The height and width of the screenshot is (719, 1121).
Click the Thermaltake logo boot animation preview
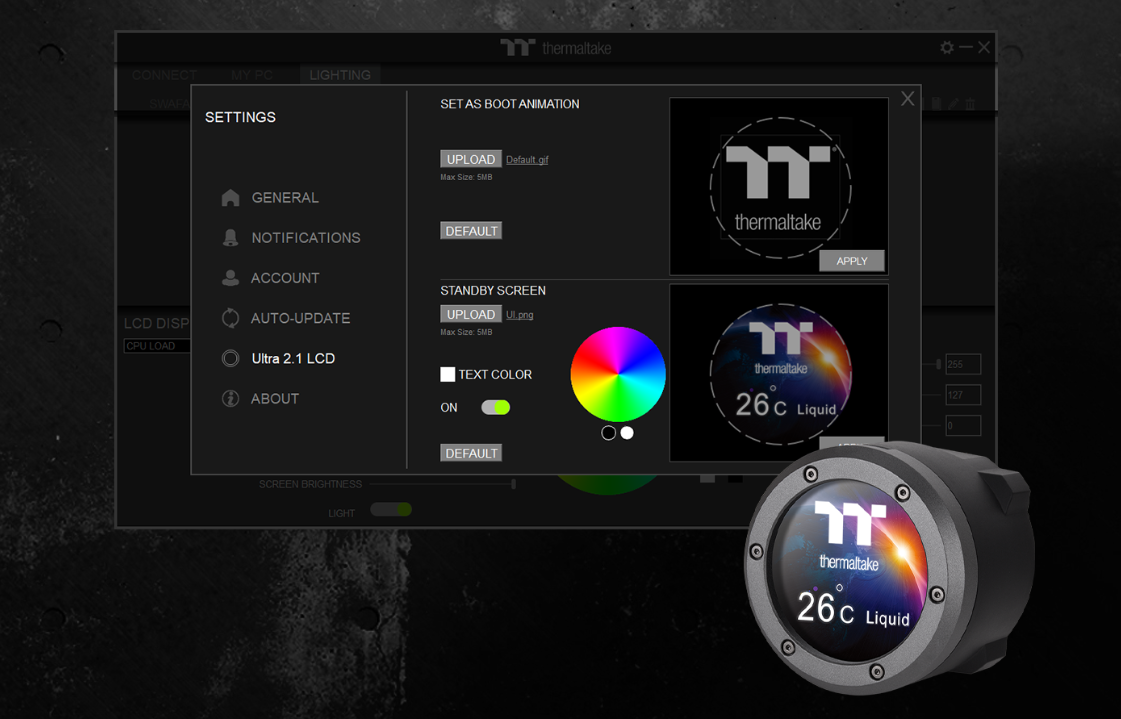pyautogui.click(x=779, y=187)
